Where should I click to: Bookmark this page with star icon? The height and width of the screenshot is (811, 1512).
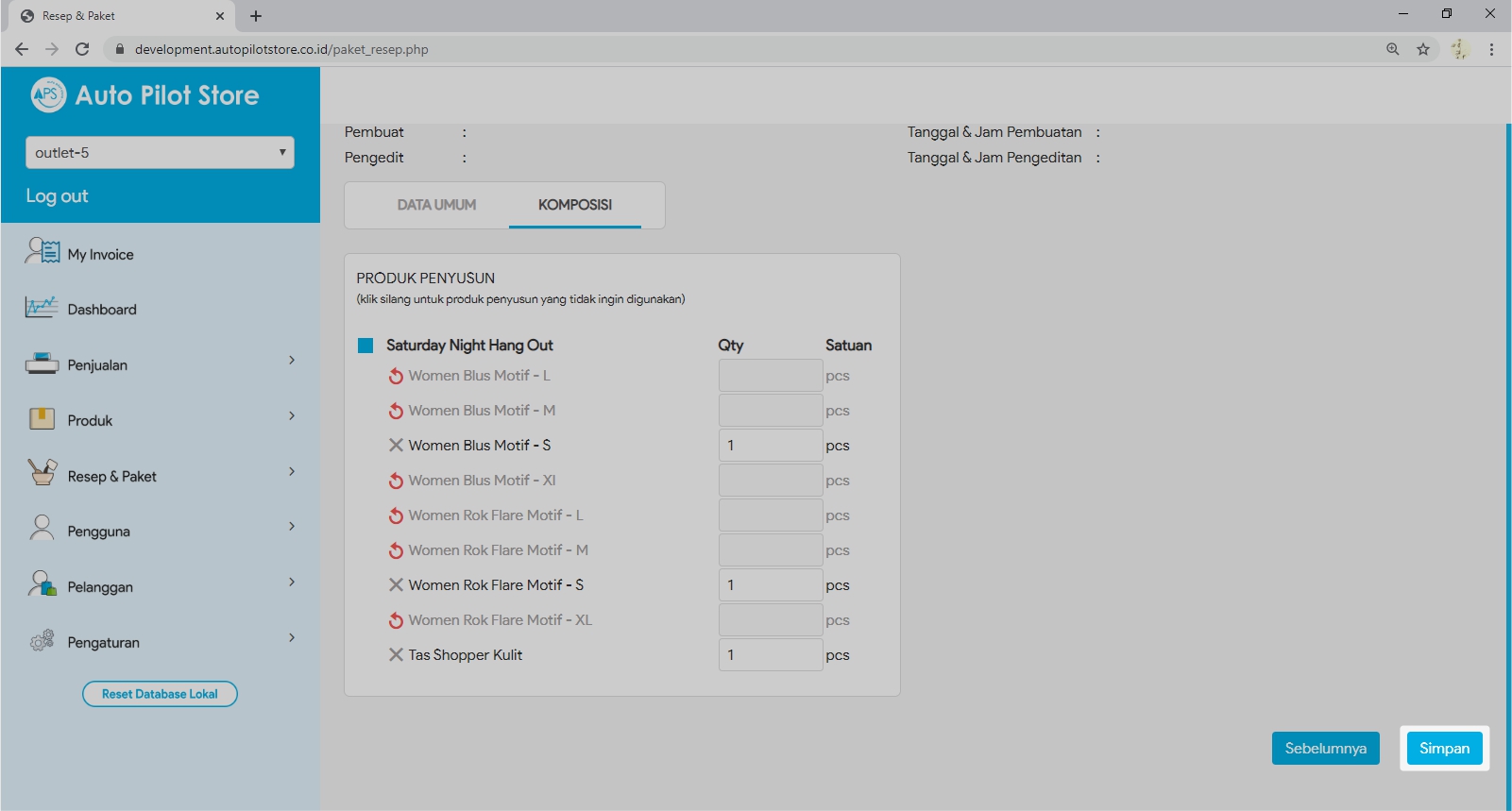[x=1422, y=49]
